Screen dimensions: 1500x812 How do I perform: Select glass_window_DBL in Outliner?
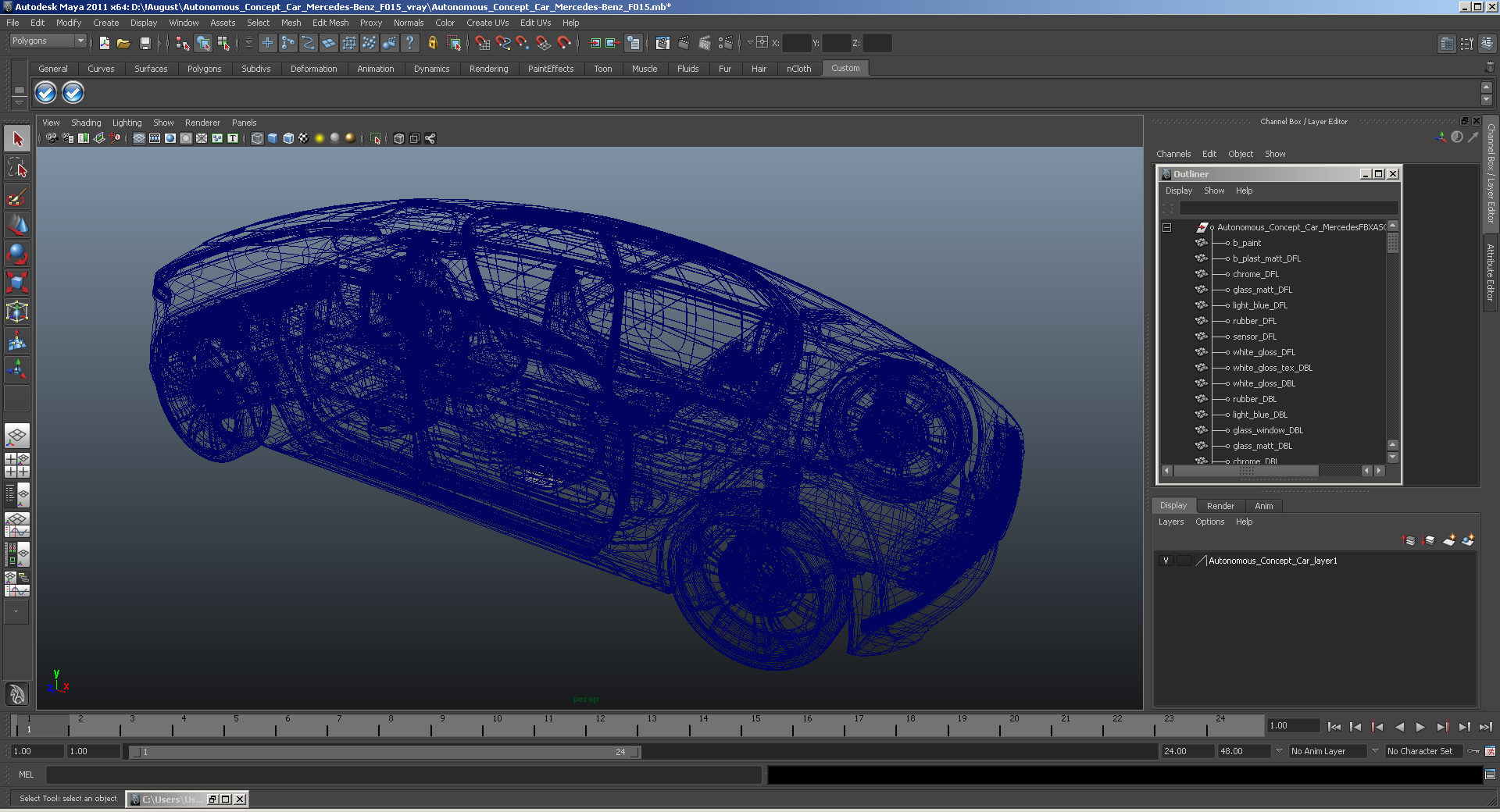[x=1267, y=430]
